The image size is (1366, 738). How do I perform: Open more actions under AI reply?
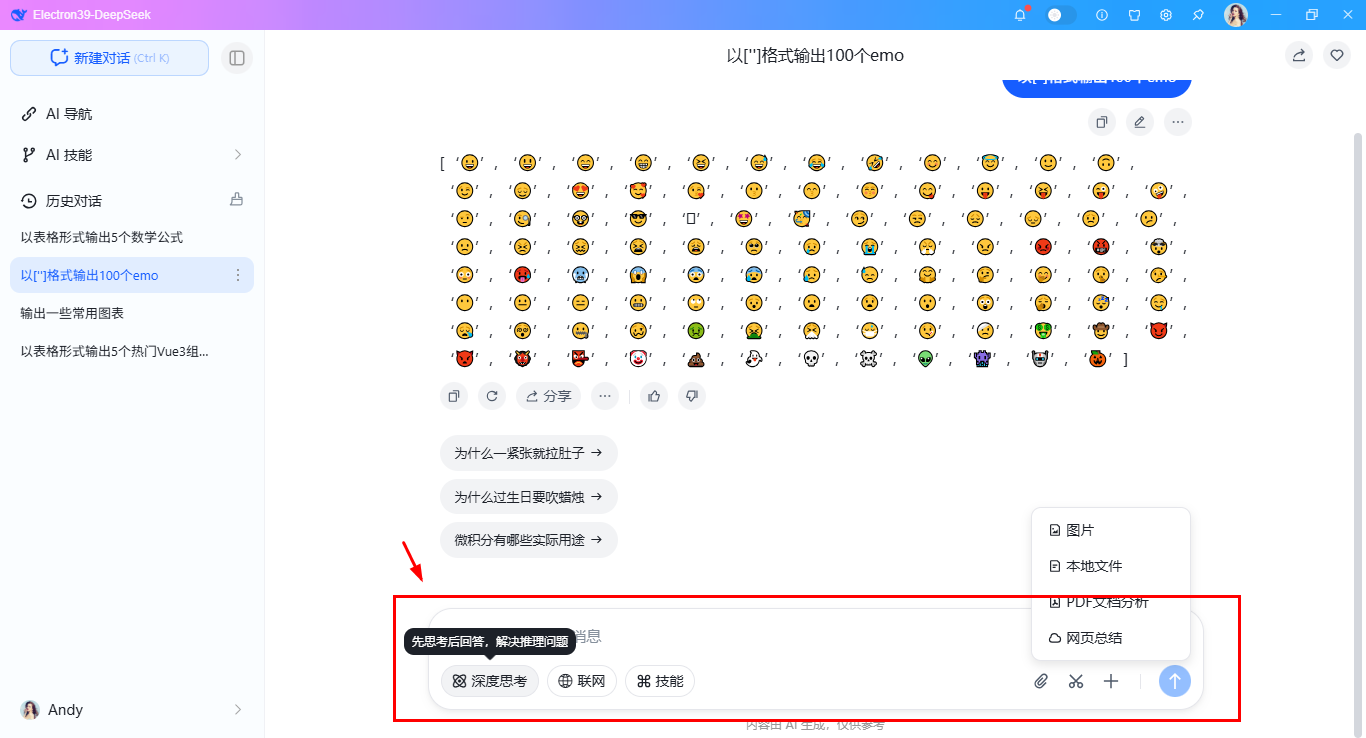point(605,396)
